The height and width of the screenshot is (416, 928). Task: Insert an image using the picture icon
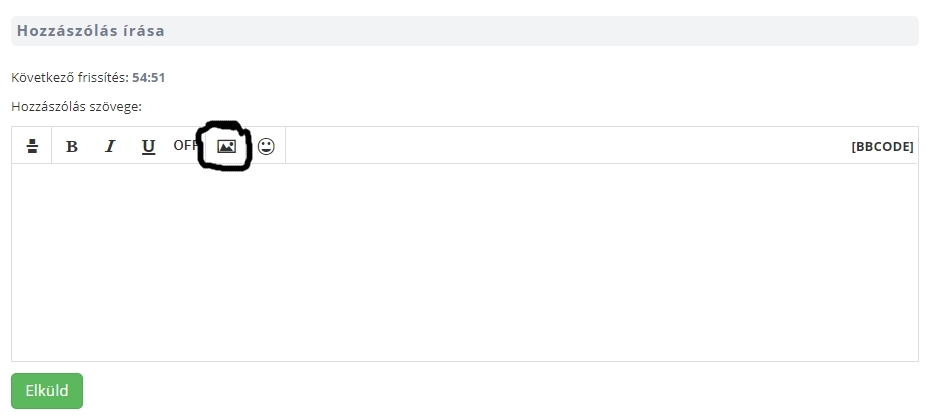point(226,146)
